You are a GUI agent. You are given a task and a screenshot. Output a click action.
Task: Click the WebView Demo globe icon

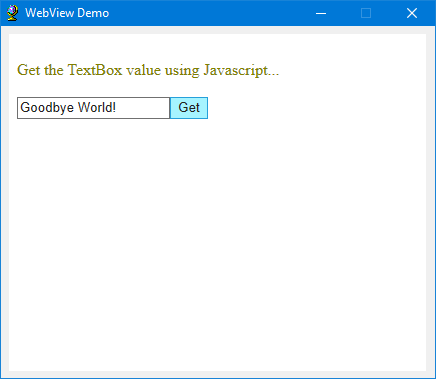coord(13,13)
